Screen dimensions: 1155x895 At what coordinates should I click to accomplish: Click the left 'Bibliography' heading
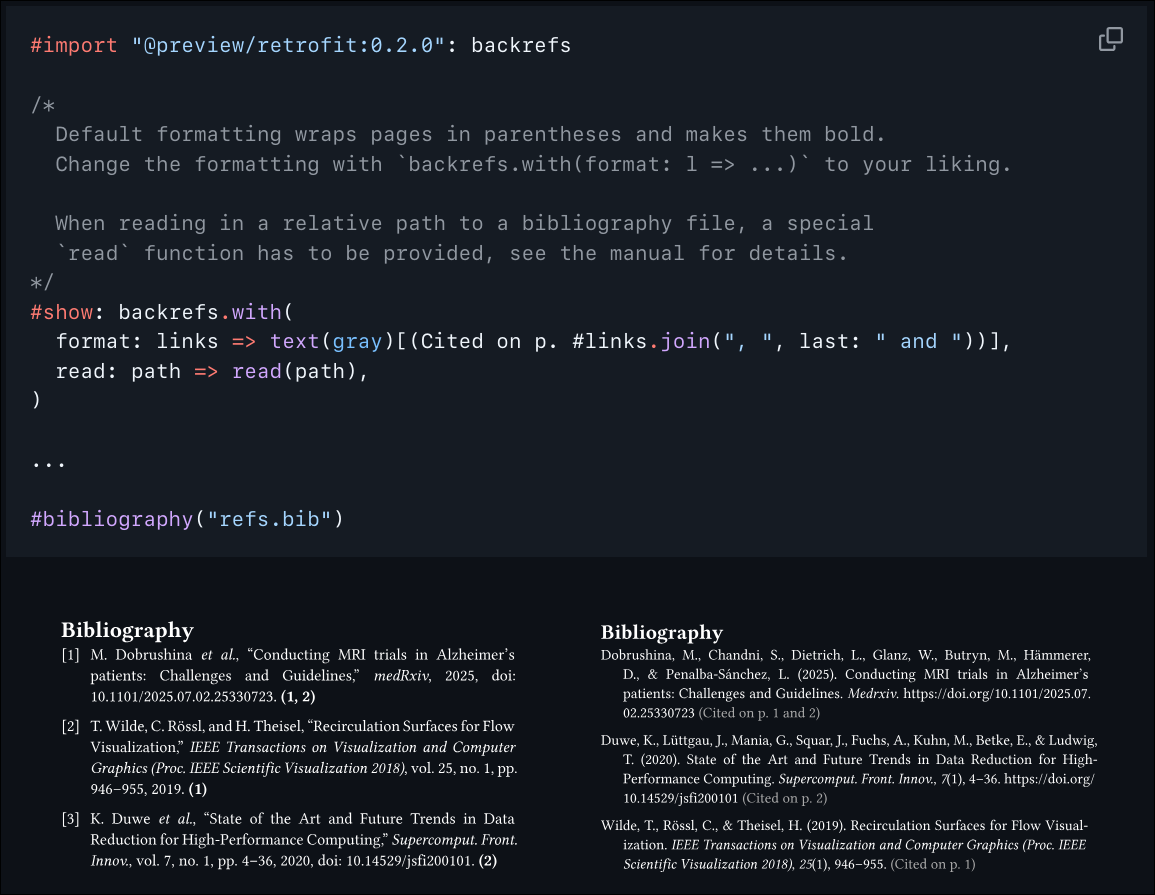[127, 631]
